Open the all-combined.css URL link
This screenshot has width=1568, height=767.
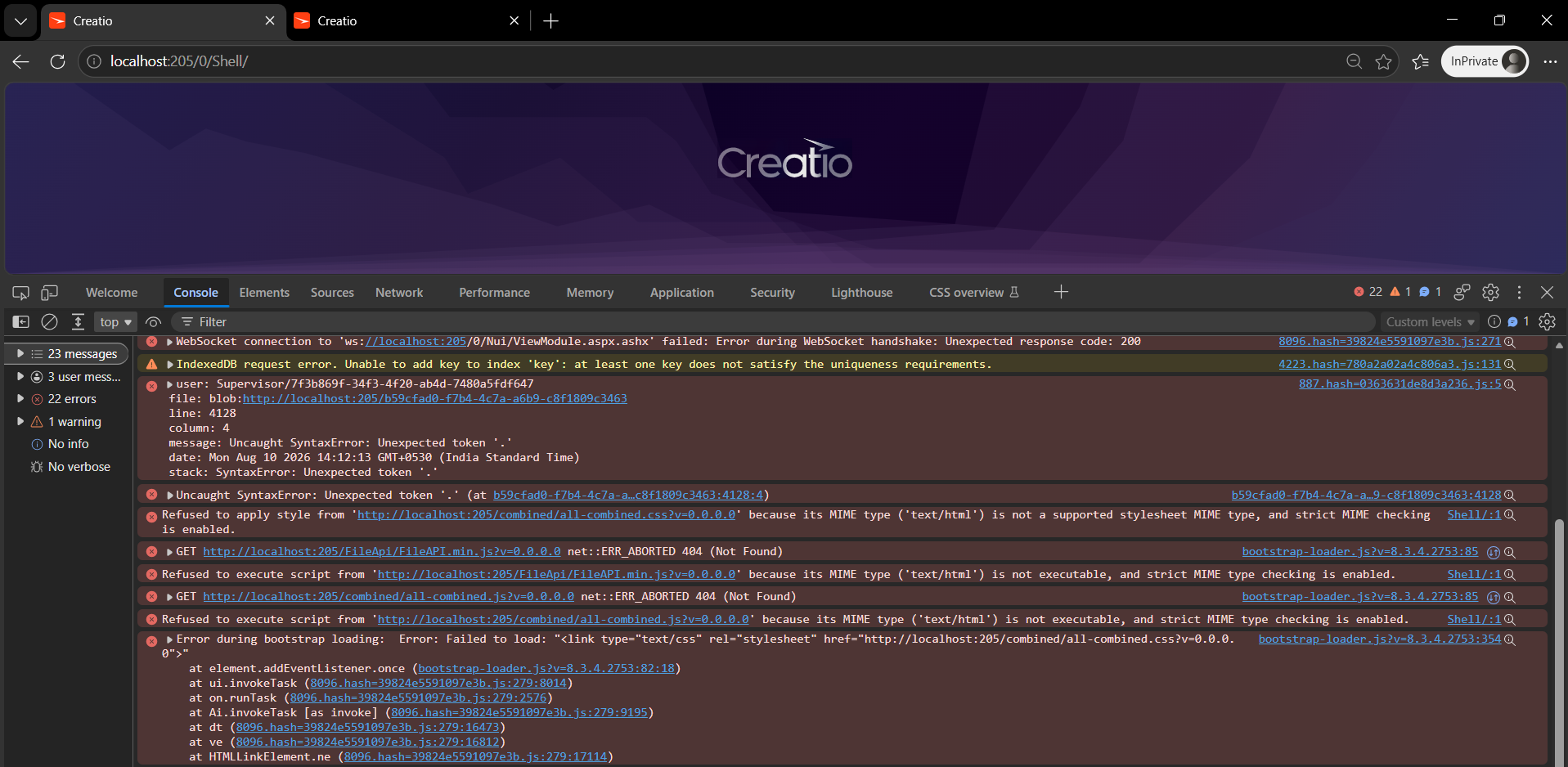[x=546, y=515]
